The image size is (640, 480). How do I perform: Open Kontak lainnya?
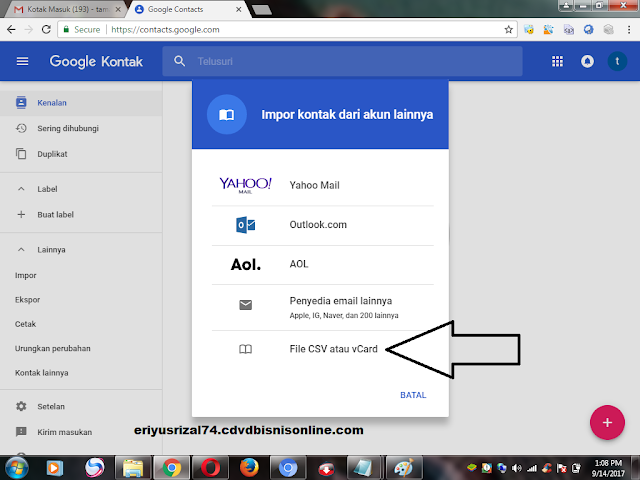pyautogui.click(x=42, y=373)
